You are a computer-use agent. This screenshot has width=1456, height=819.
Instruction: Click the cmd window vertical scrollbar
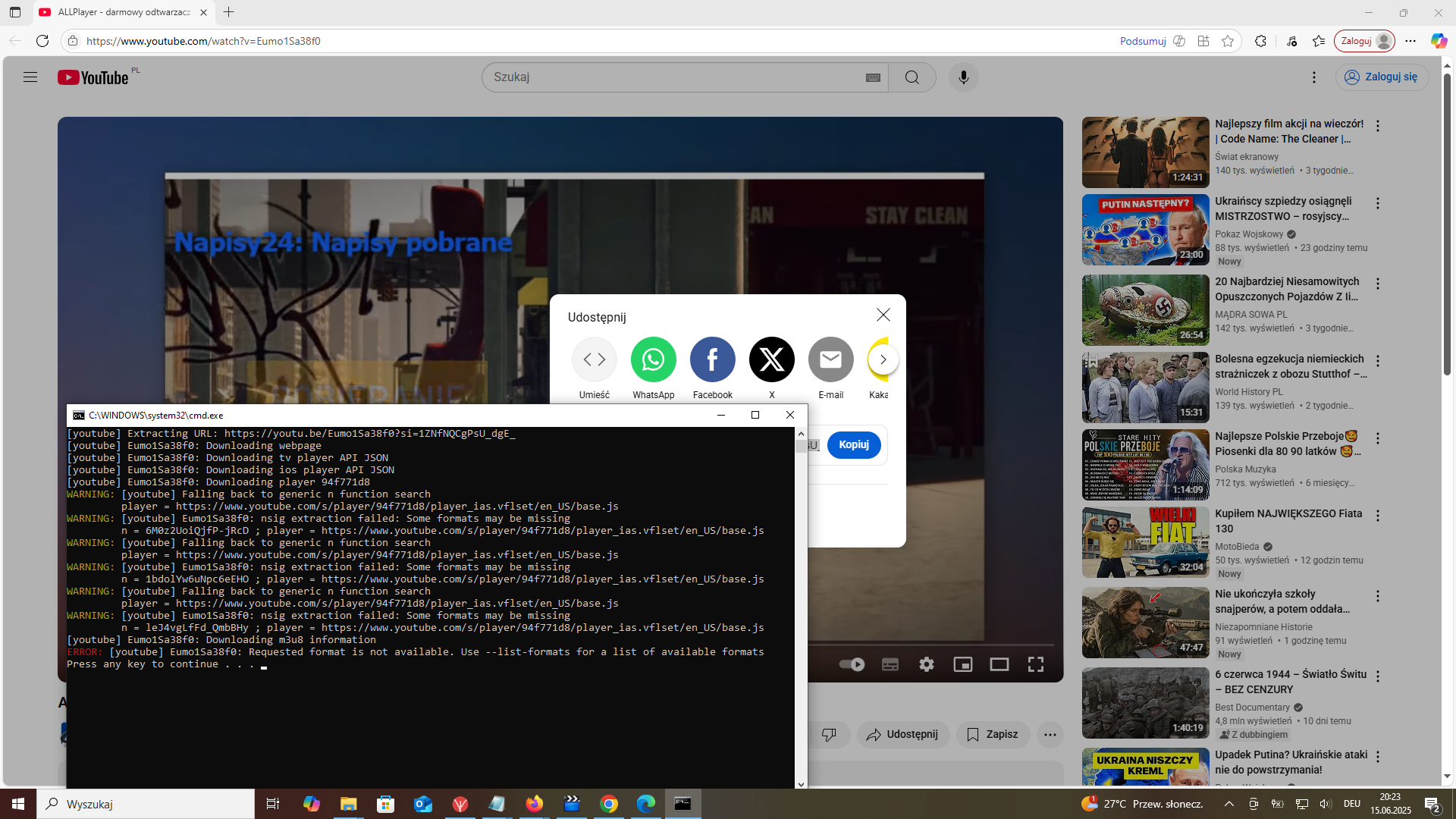(801, 446)
